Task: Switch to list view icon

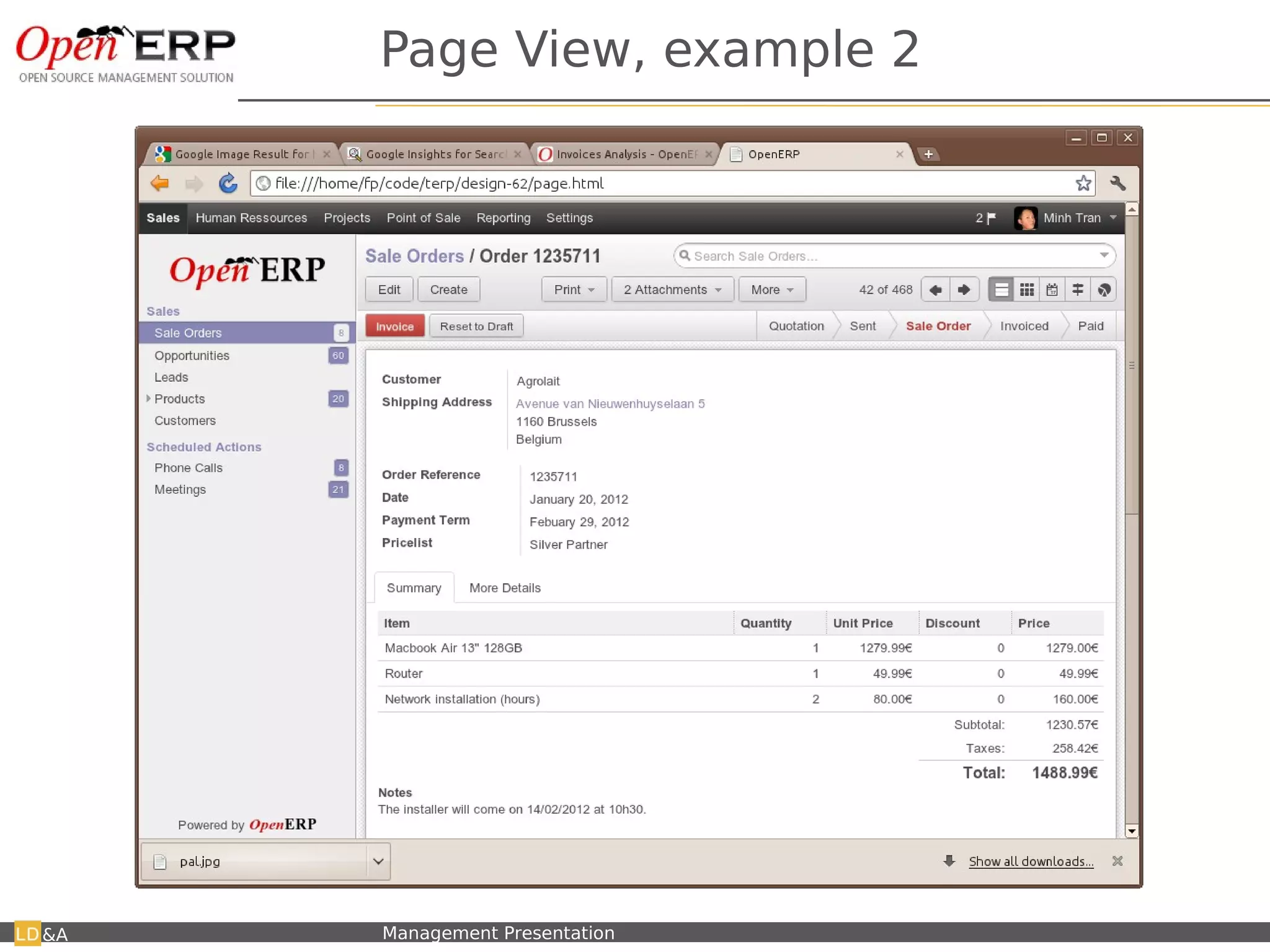Action: point(1001,290)
